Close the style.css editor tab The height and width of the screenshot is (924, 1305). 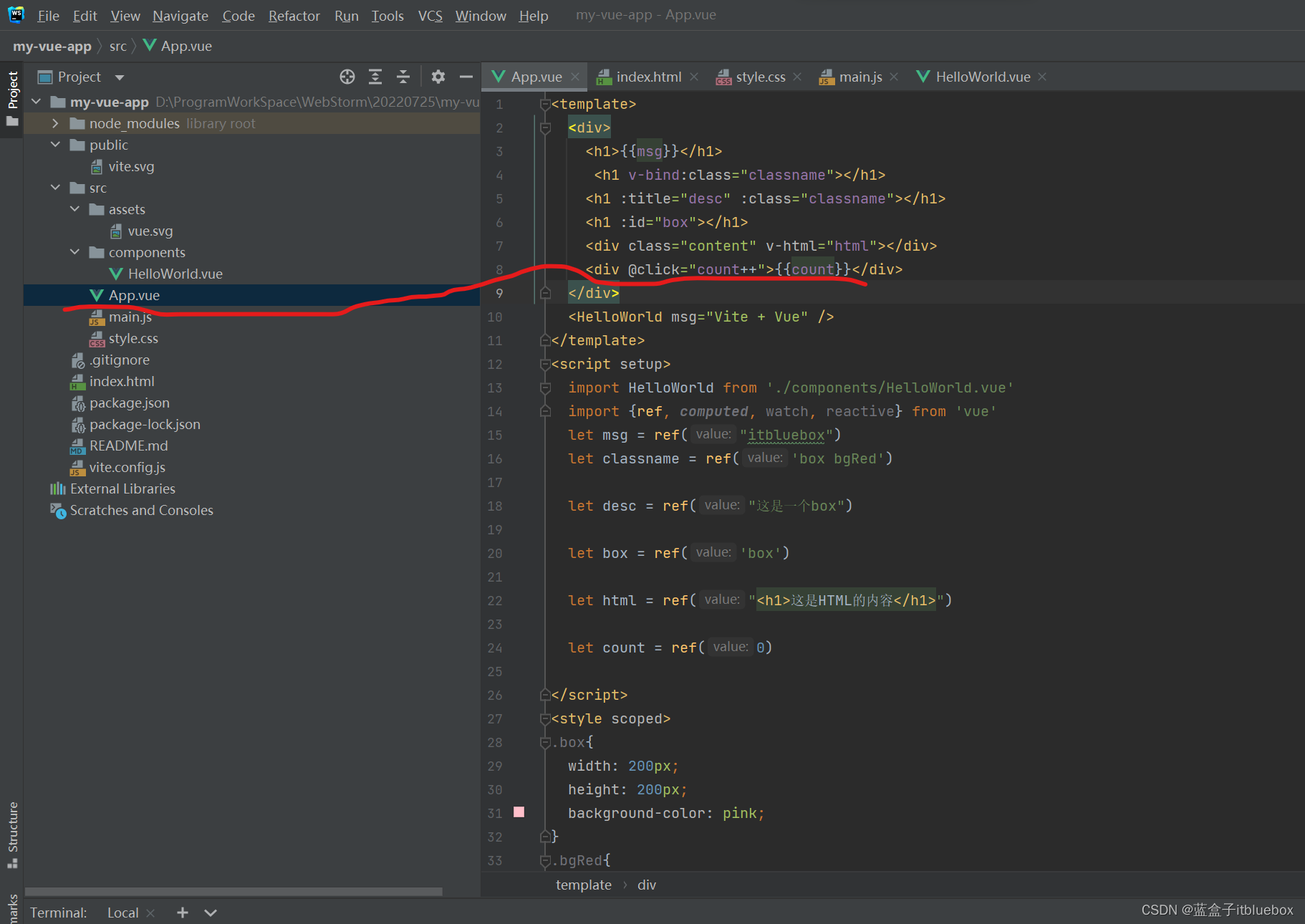[797, 77]
